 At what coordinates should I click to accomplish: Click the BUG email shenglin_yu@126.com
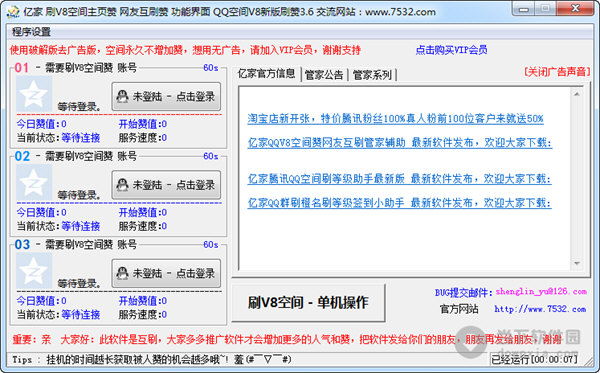[541, 292]
